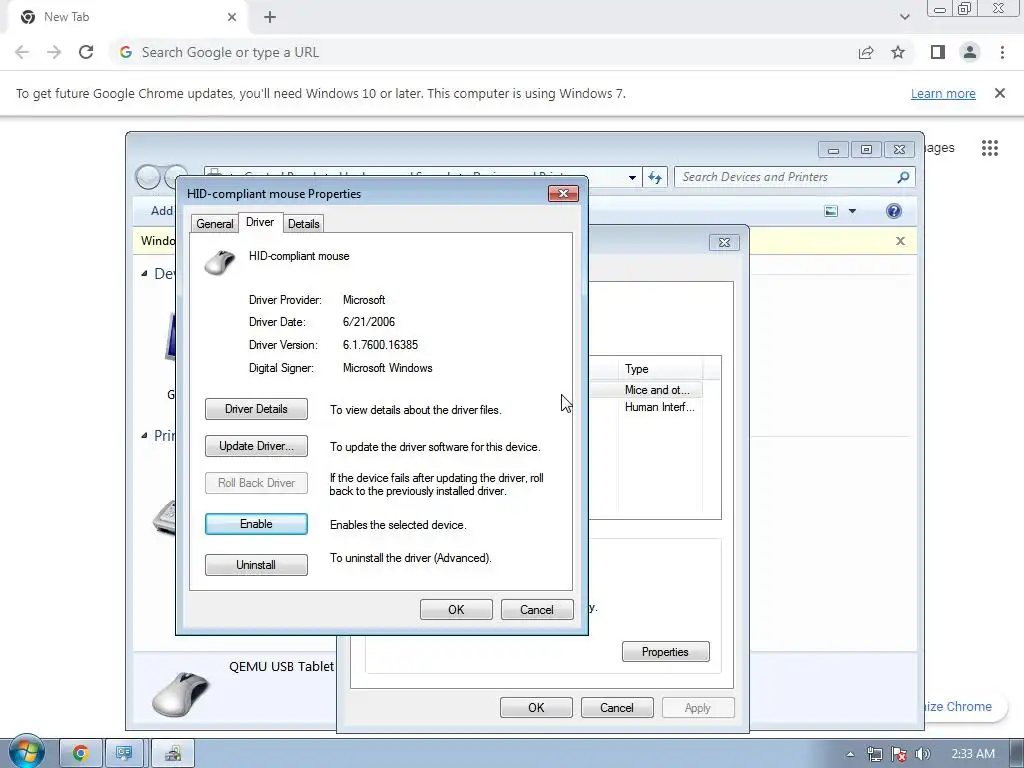Close the New Tab tab
Screen dimensions: 1024x768
click(232, 17)
